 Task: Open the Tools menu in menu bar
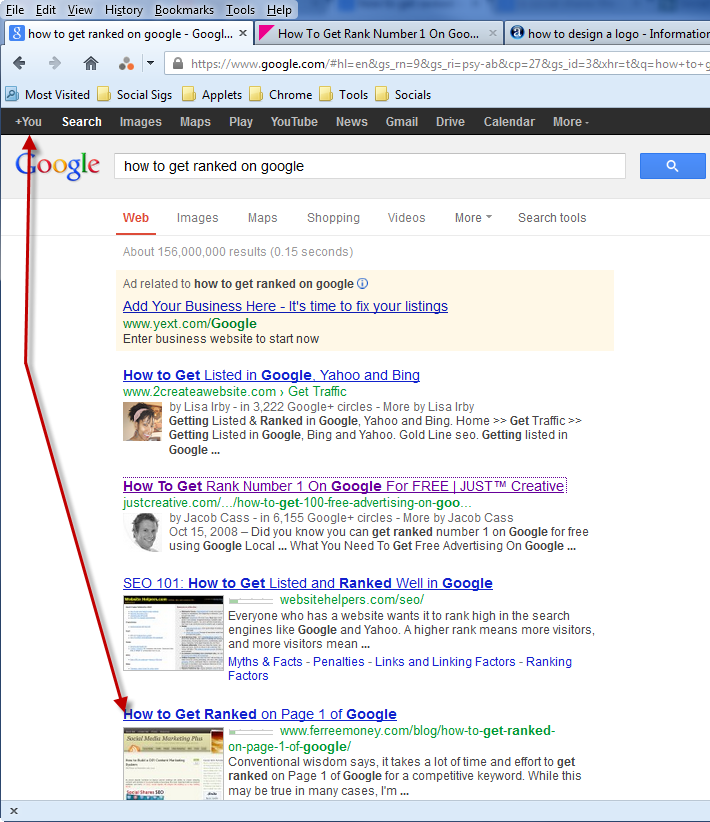(x=240, y=10)
